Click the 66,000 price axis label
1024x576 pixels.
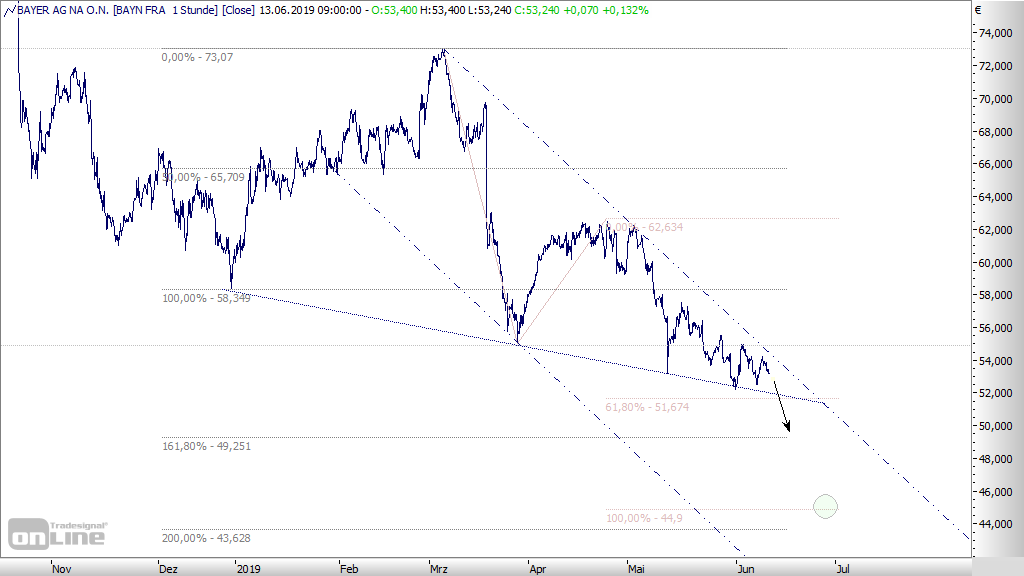pyautogui.click(x=995, y=165)
